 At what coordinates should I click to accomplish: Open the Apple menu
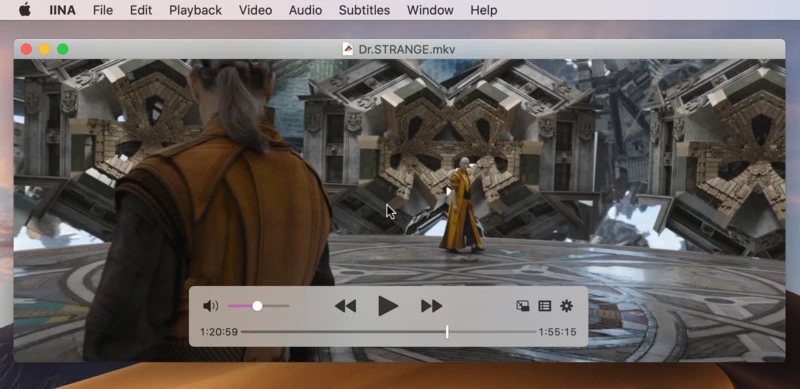pyautogui.click(x=24, y=10)
